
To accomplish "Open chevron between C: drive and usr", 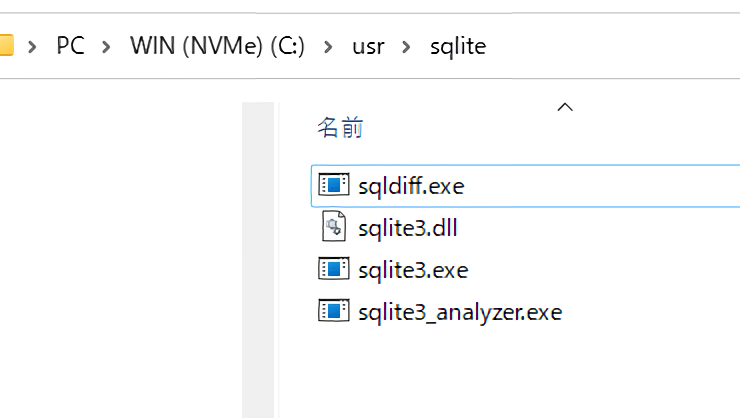I will tap(328, 46).
